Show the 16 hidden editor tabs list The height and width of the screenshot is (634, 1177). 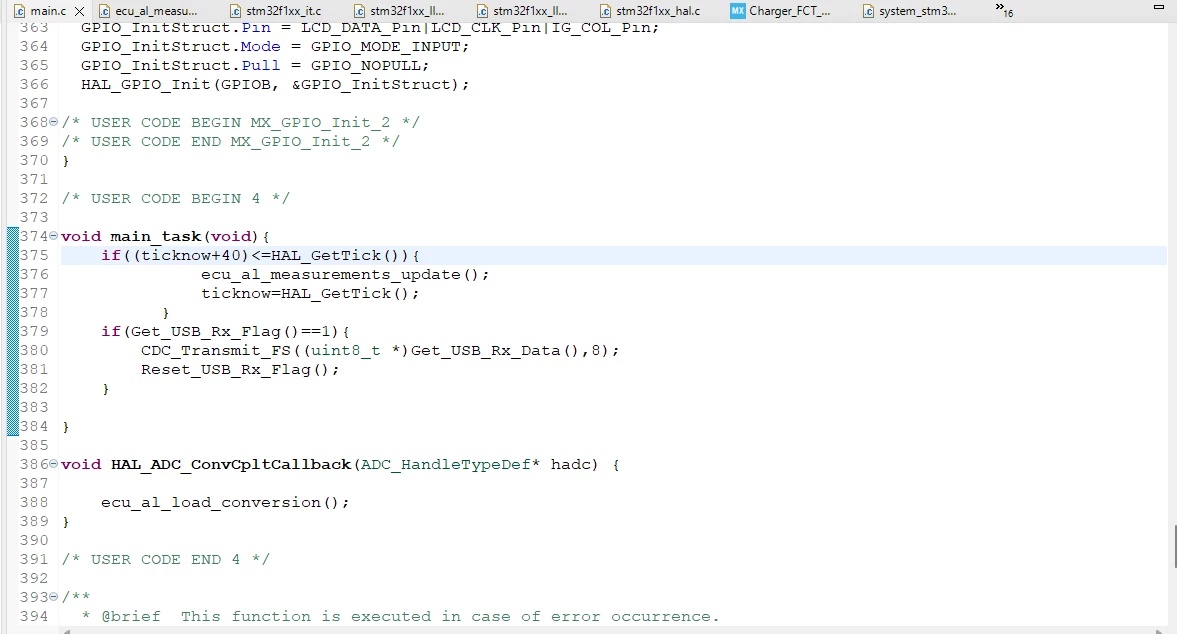tap(1004, 10)
